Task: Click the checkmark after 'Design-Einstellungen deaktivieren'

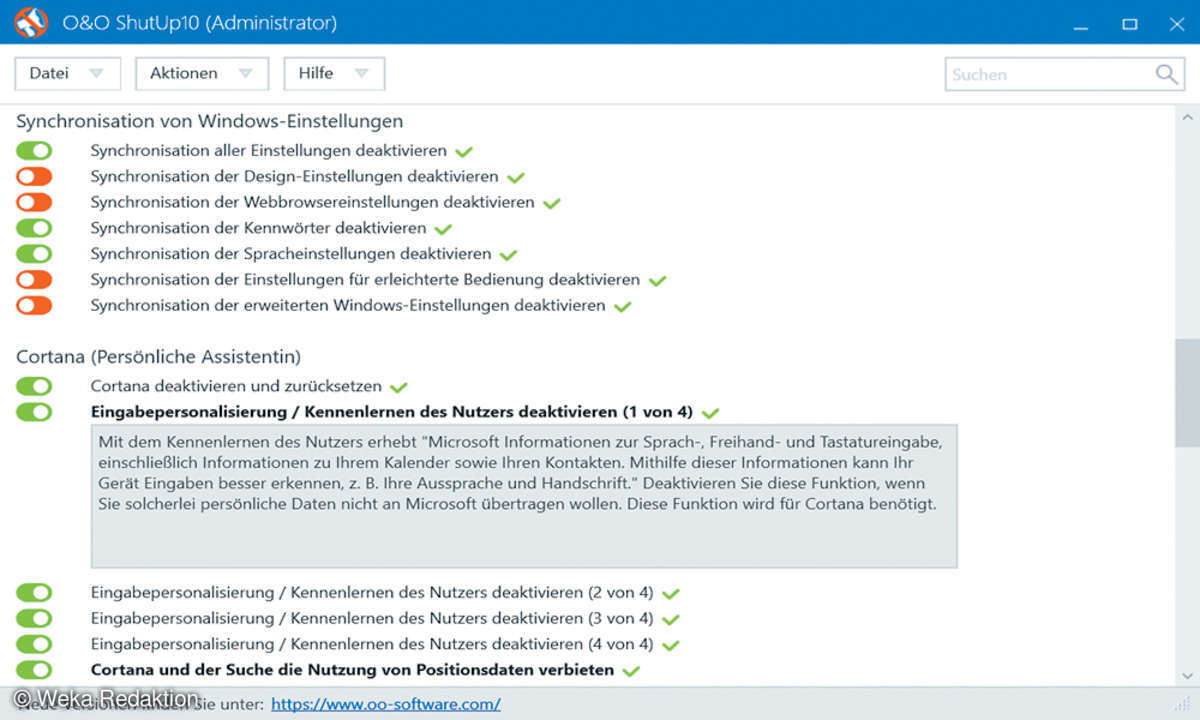Action: 516,178
